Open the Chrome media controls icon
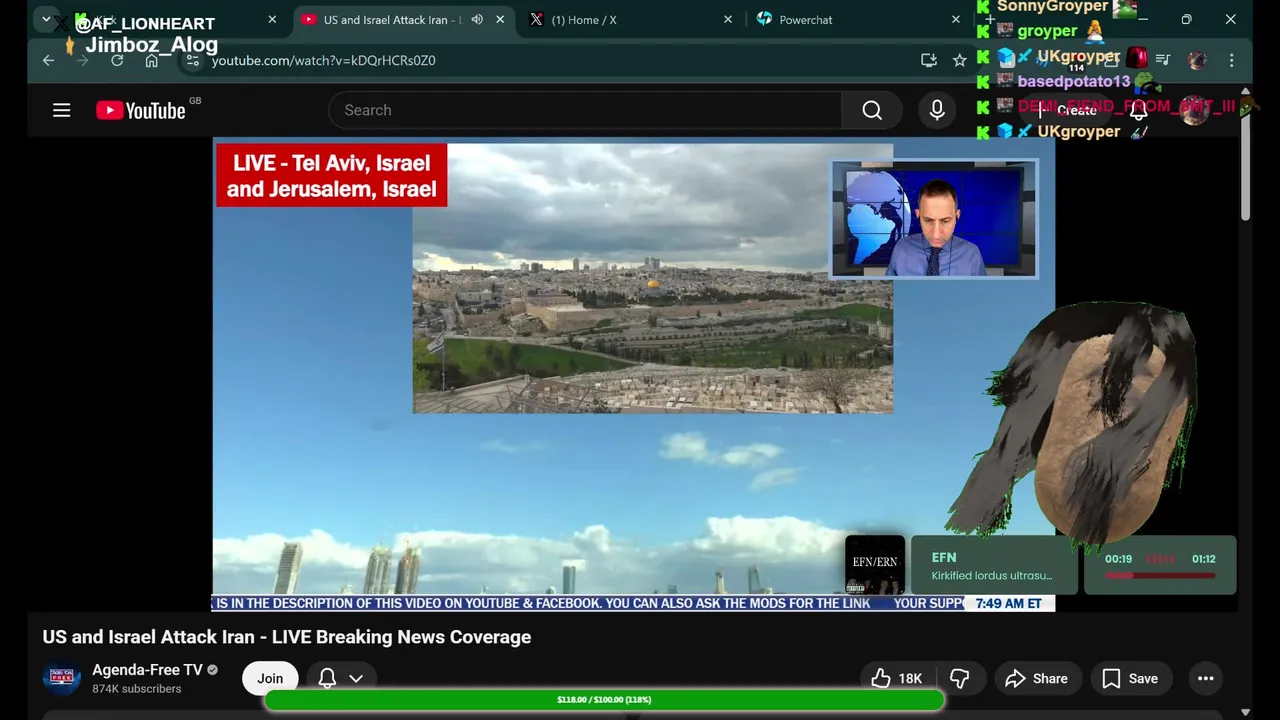Image resolution: width=1280 pixels, height=720 pixels. [1163, 60]
